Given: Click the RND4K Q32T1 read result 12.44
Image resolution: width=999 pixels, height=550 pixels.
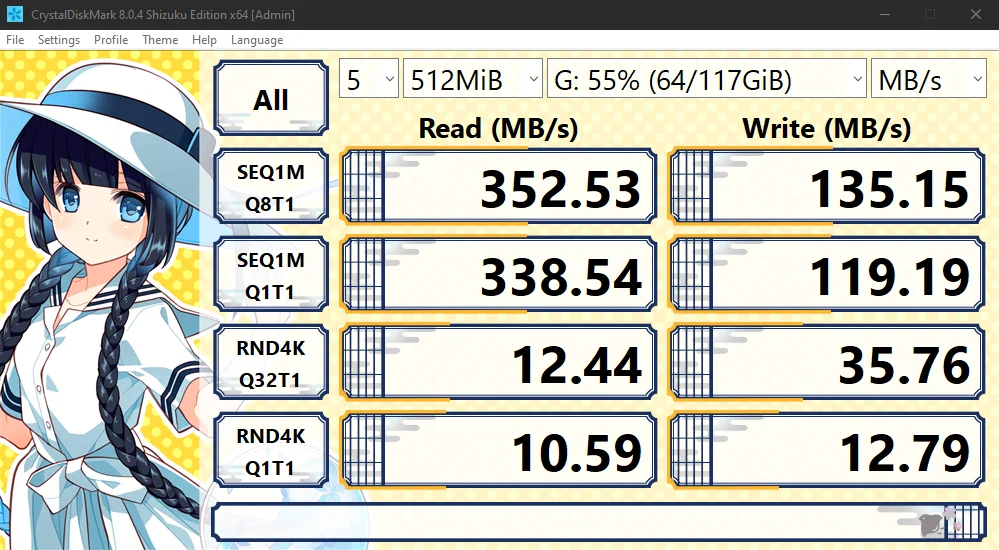Looking at the screenshot, I should 499,363.
